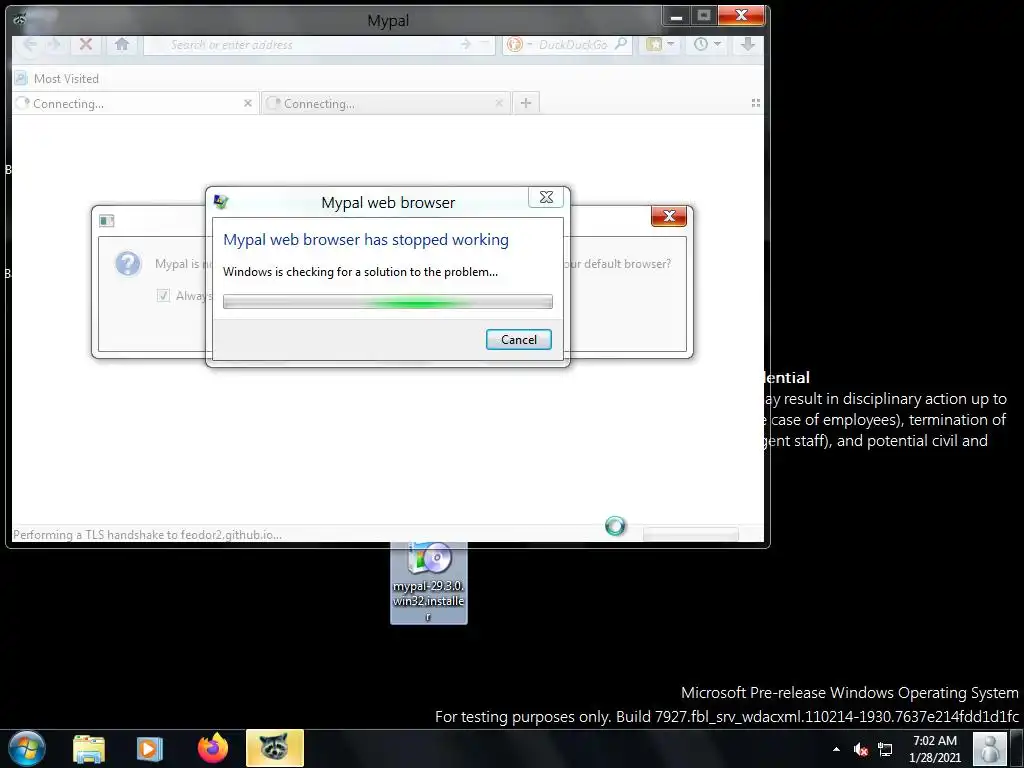Screen dimensions: 1024x768
Task: Click the network tray icon
Action: point(885,749)
